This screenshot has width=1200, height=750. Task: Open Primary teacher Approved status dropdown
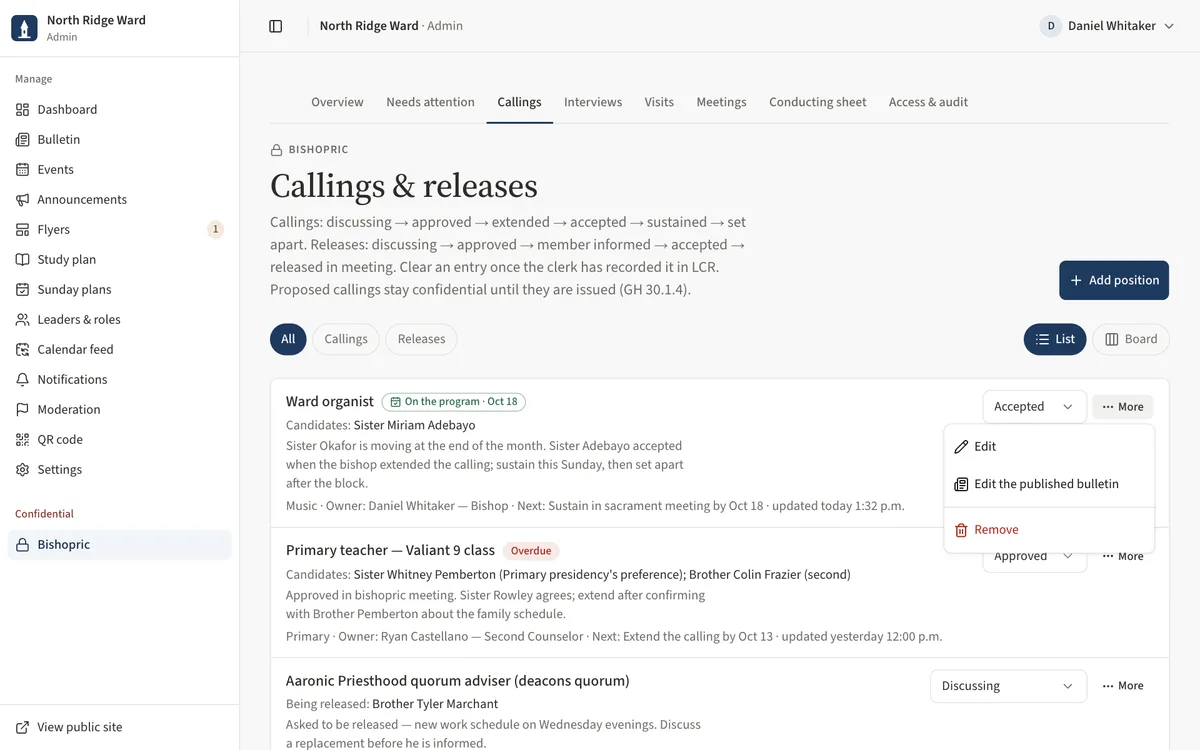coord(1034,559)
